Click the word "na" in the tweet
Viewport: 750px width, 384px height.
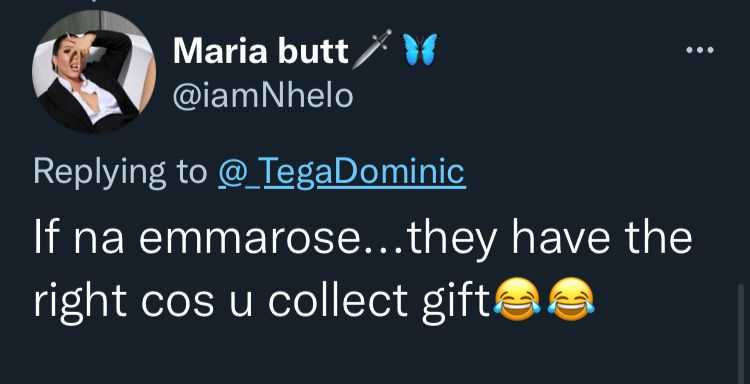99,242
